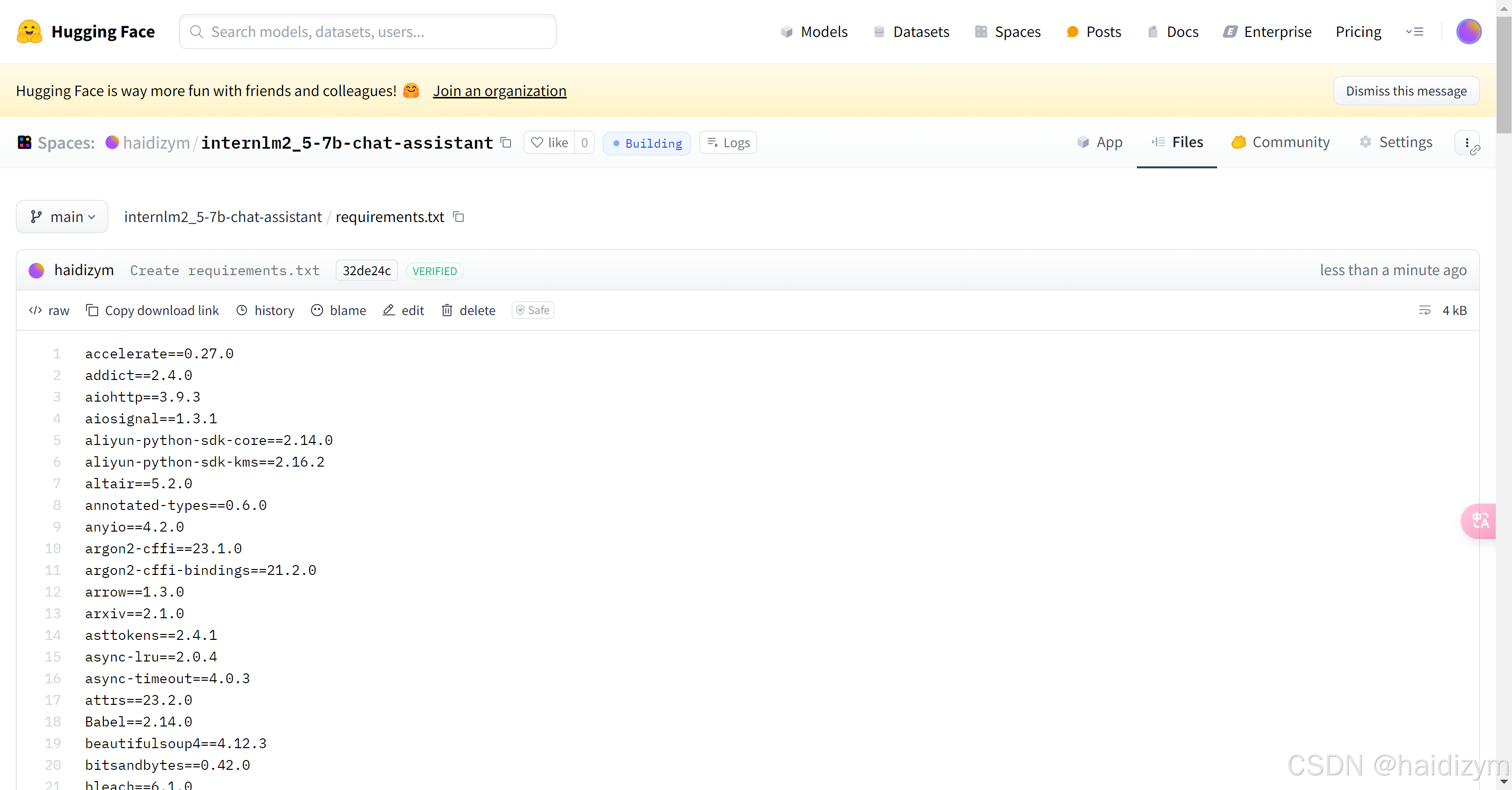Screen dimensions: 1512x790
Task: Click haidizym commit author name
Action: [x=84, y=271]
